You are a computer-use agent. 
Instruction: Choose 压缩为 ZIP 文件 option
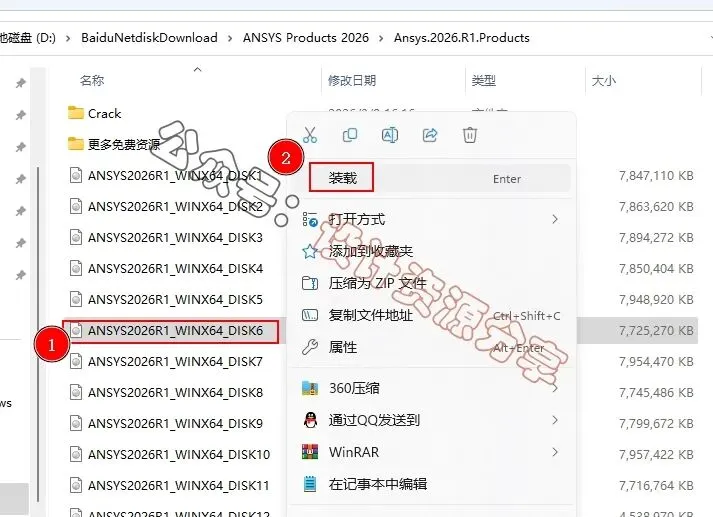tap(432, 283)
